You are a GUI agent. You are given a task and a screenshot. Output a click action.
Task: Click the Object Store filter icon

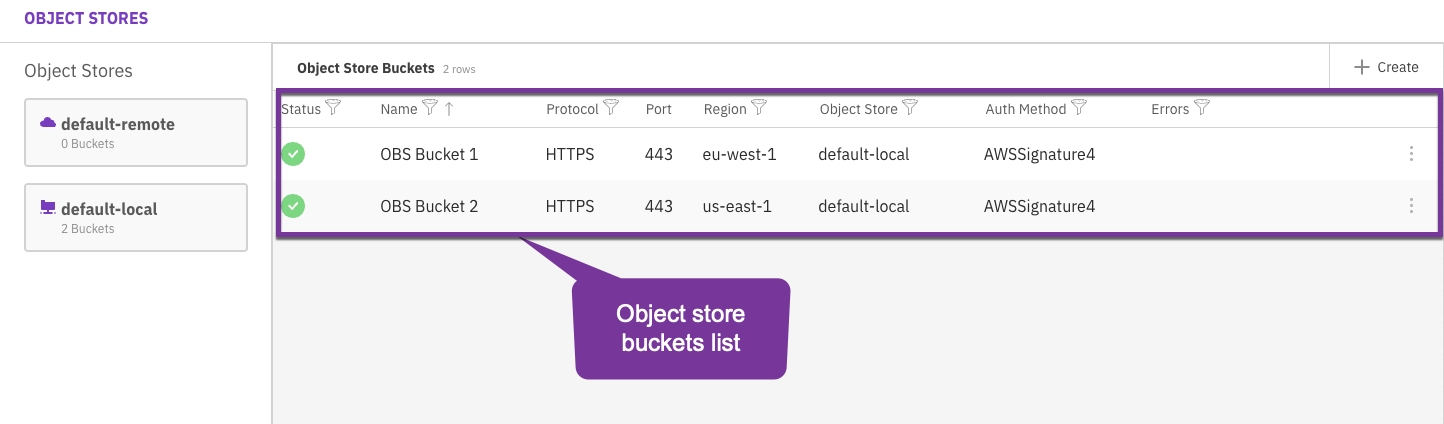coord(910,108)
